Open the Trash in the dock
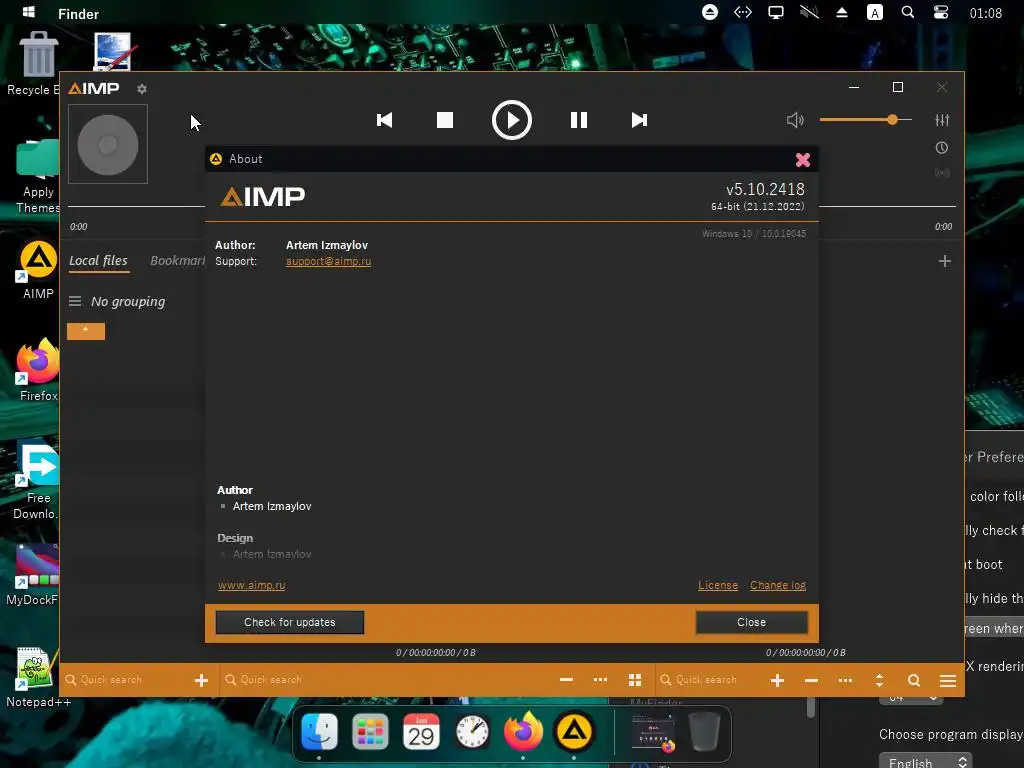Image resolution: width=1024 pixels, height=768 pixels. [705, 731]
